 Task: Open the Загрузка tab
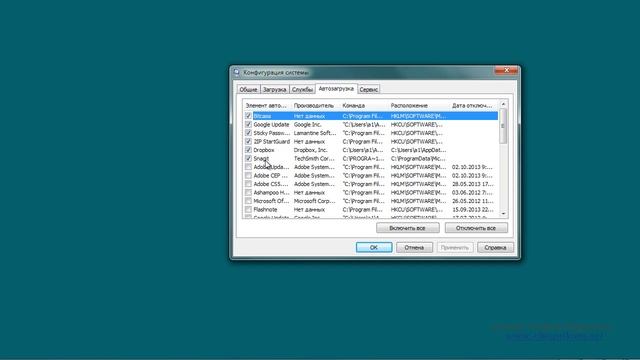click(274, 89)
